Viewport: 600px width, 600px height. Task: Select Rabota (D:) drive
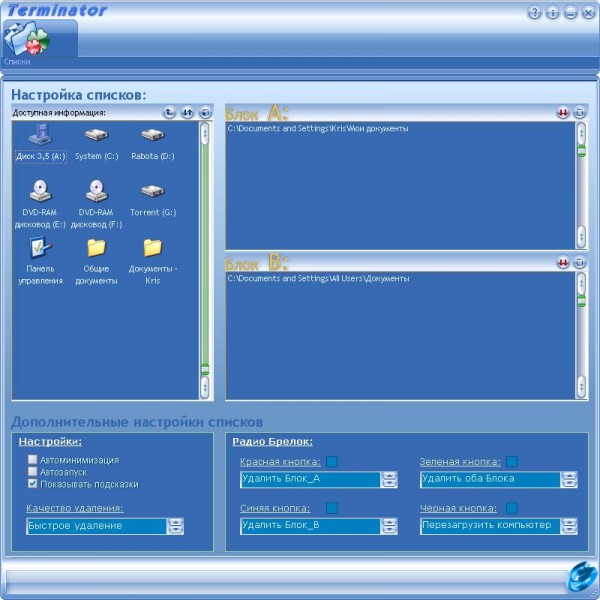tap(153, 144)
